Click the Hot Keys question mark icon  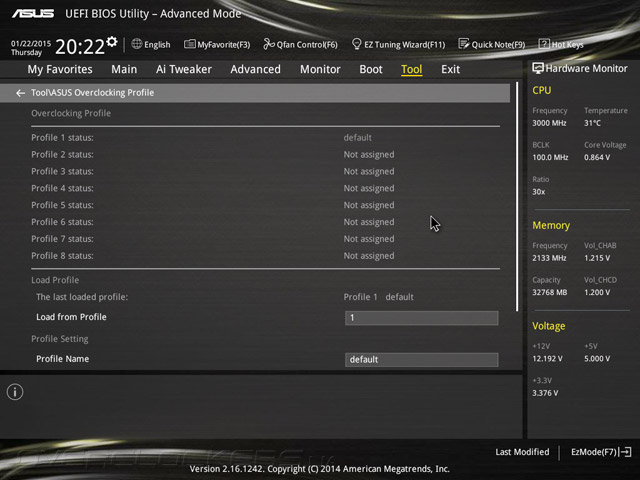point(544,44)
